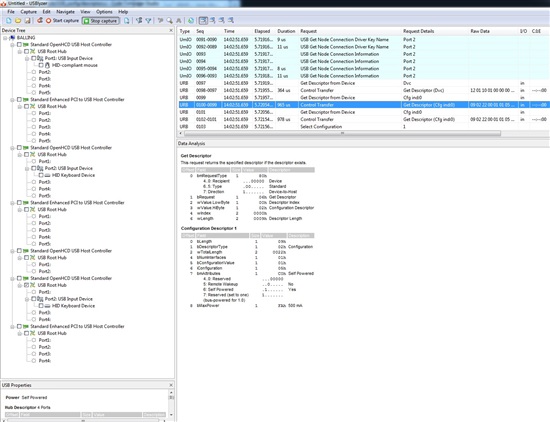Click the New document toolbar icon
The image size is (550, 422).
[x=9, y=21]
